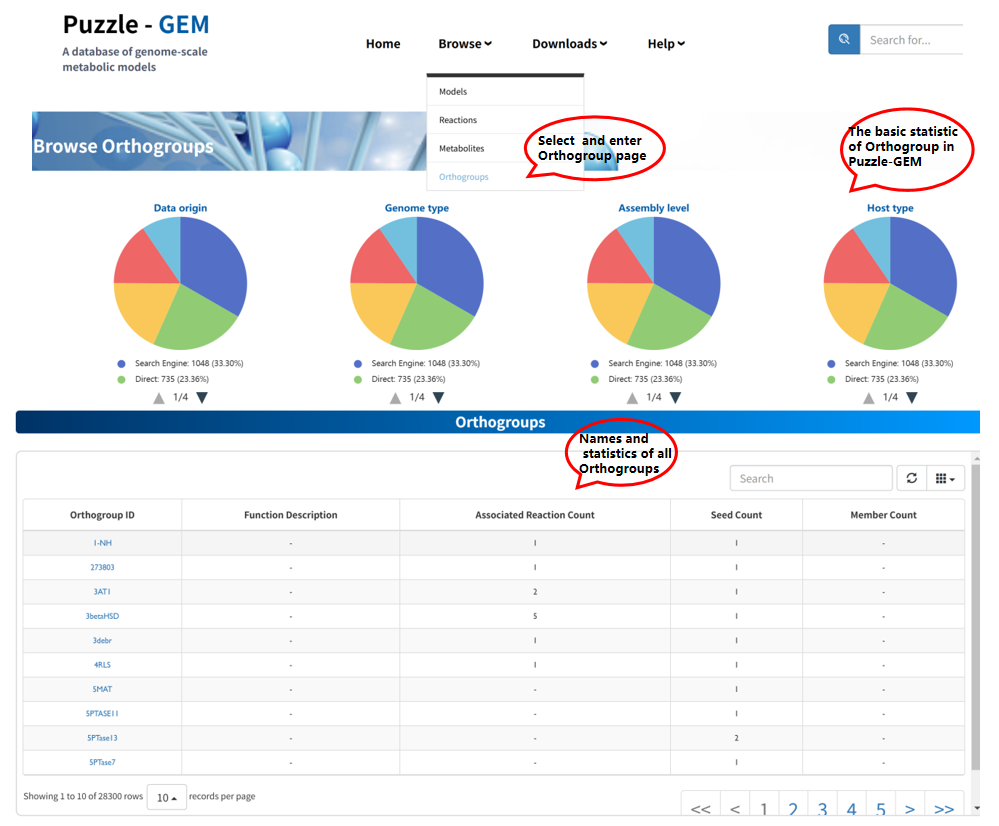Screen dimensions: 999x826
Task: Select Reactions in Browse menu
Action: pos(458,120)
